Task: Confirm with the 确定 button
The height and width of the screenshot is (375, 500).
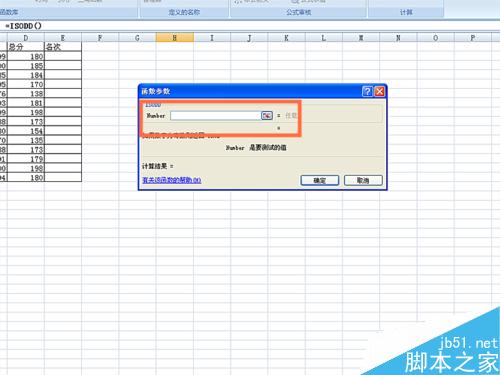Action: (320, 180)
